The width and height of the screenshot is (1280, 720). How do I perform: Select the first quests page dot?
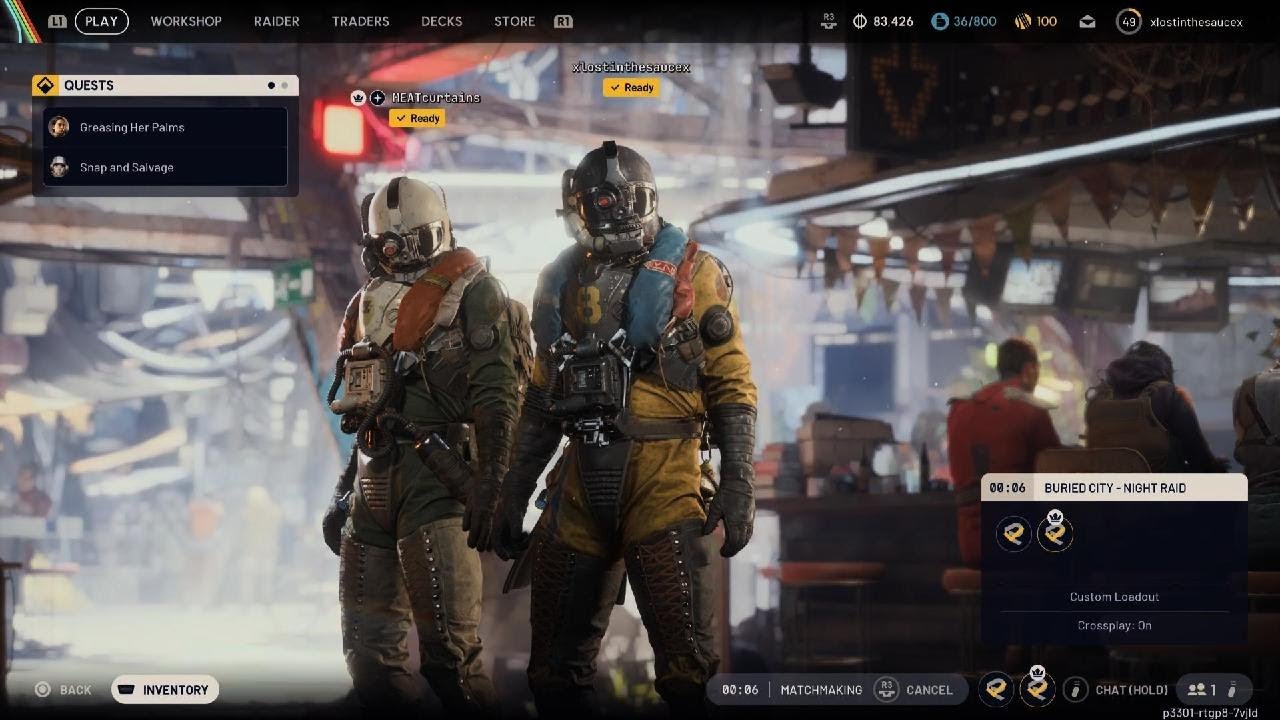pyautogui.click(x=271, y=86)
